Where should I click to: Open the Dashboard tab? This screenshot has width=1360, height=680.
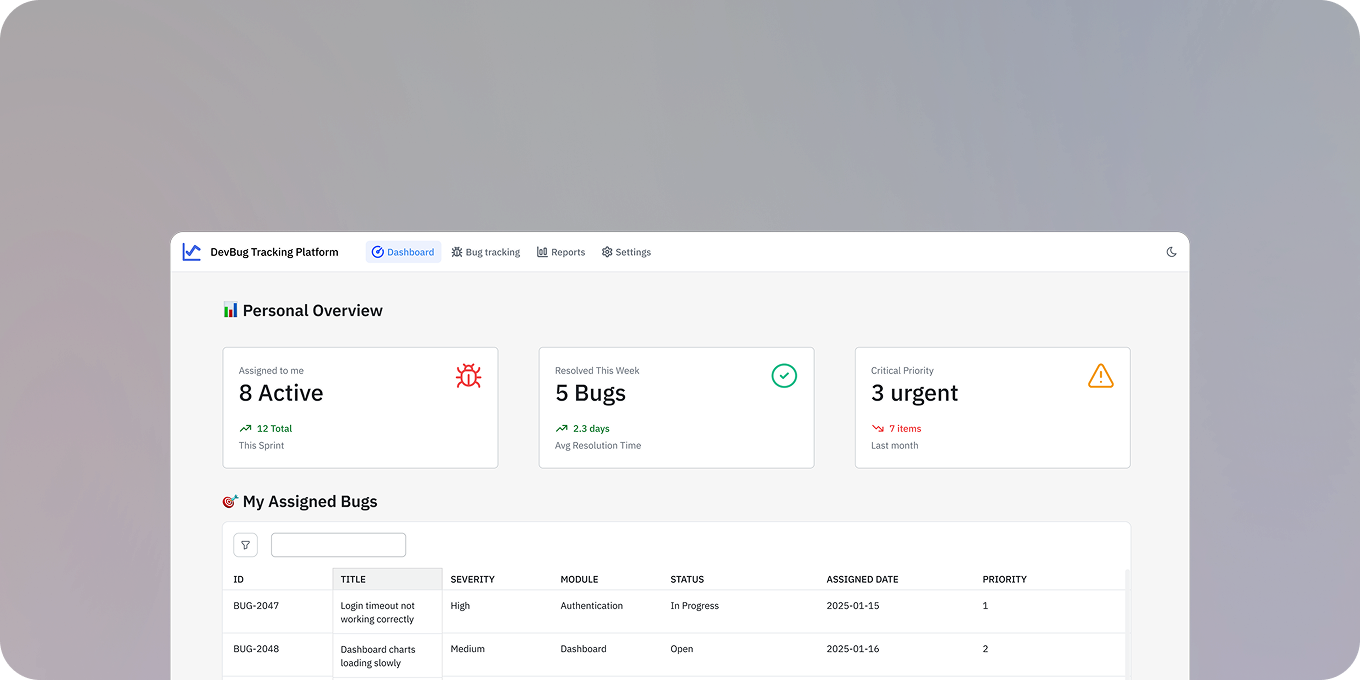point(403,252)
